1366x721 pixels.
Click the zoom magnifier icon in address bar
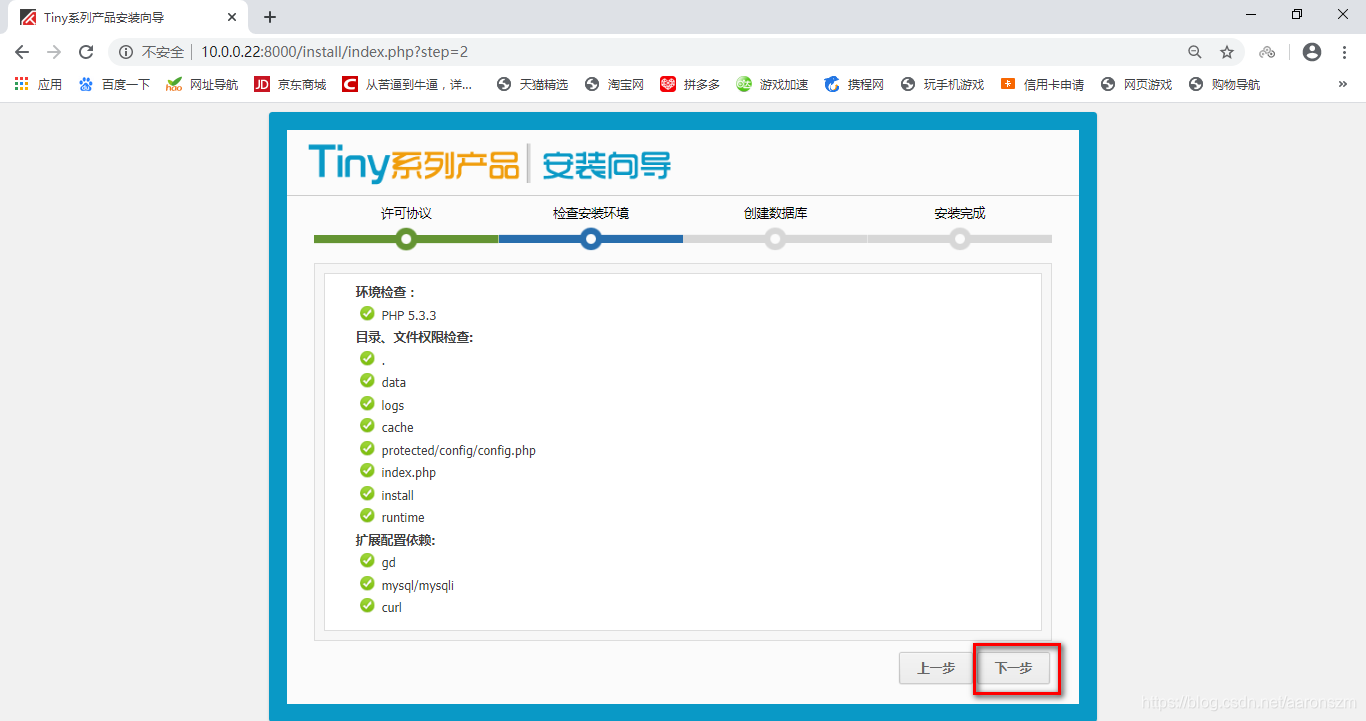pyautogui.click(x=1194, y=52)
